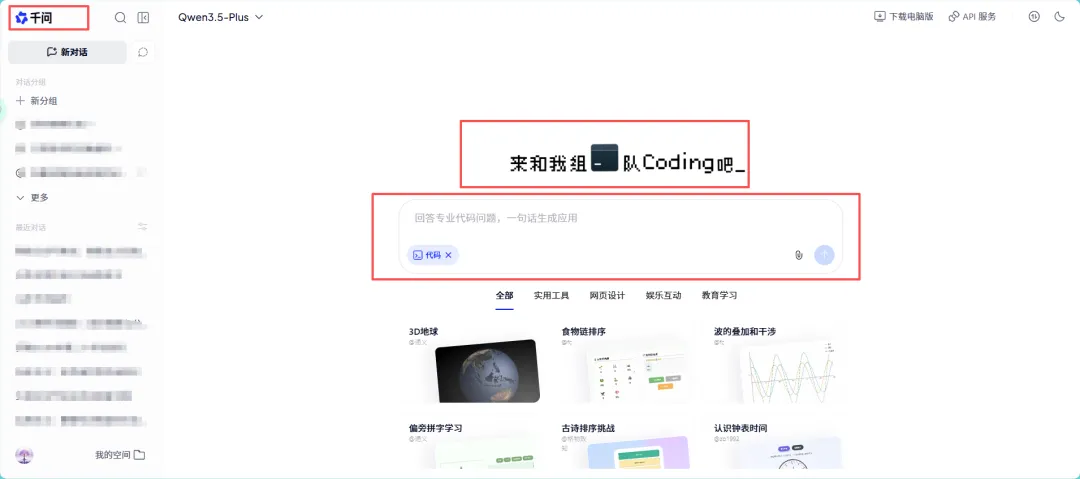This screenshot has width=1080, height=479.
Task: Start a new chat with 新对话
Action: tap(67, 52)
